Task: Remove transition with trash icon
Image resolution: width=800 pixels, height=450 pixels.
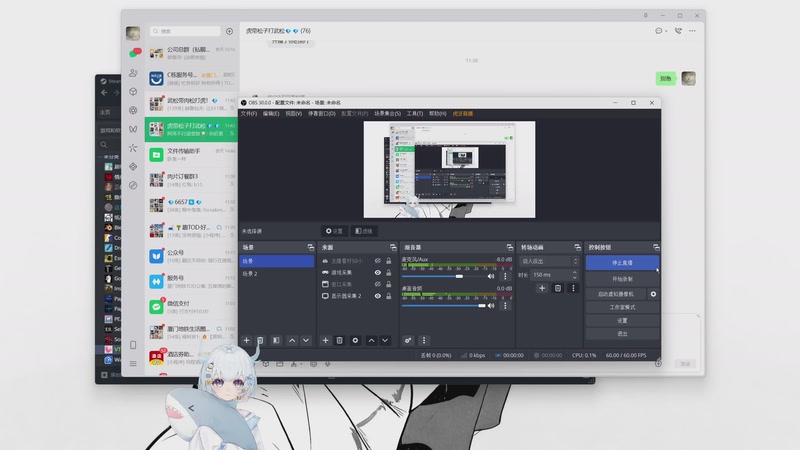Action: click(558, 288)
